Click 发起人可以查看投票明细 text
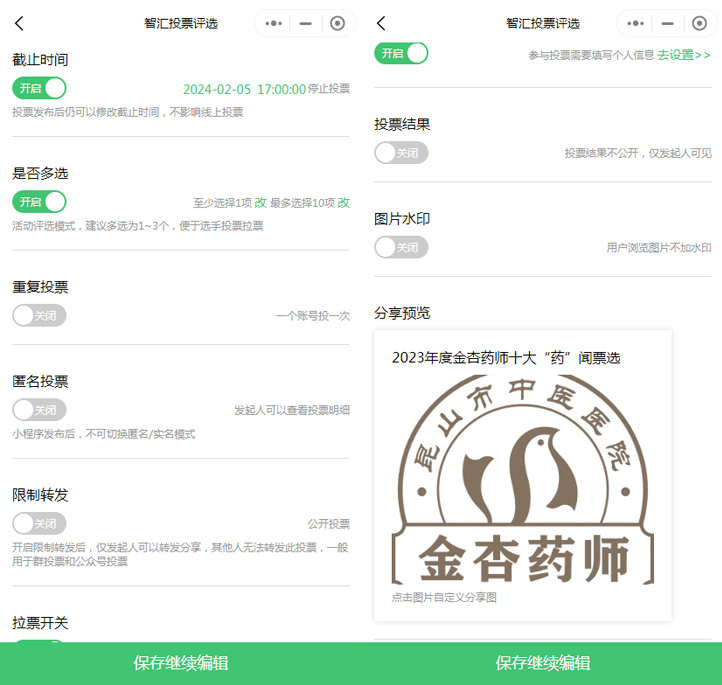 pyautogui.click(x=292, y=410)
